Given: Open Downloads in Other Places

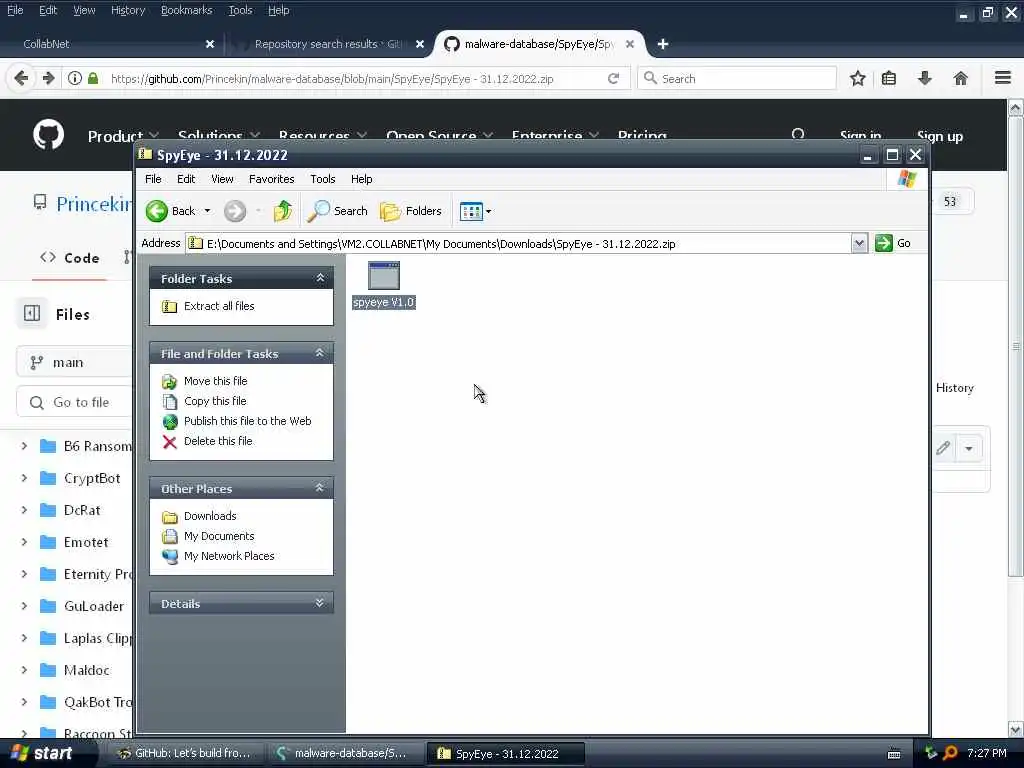Looking at the screenshot, I should click(x=210, y=516).
